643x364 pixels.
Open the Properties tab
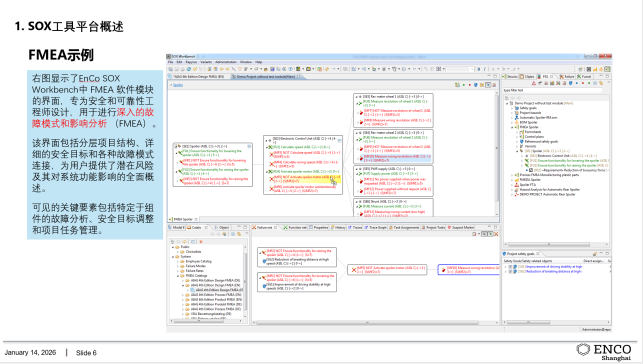[319, 227]
